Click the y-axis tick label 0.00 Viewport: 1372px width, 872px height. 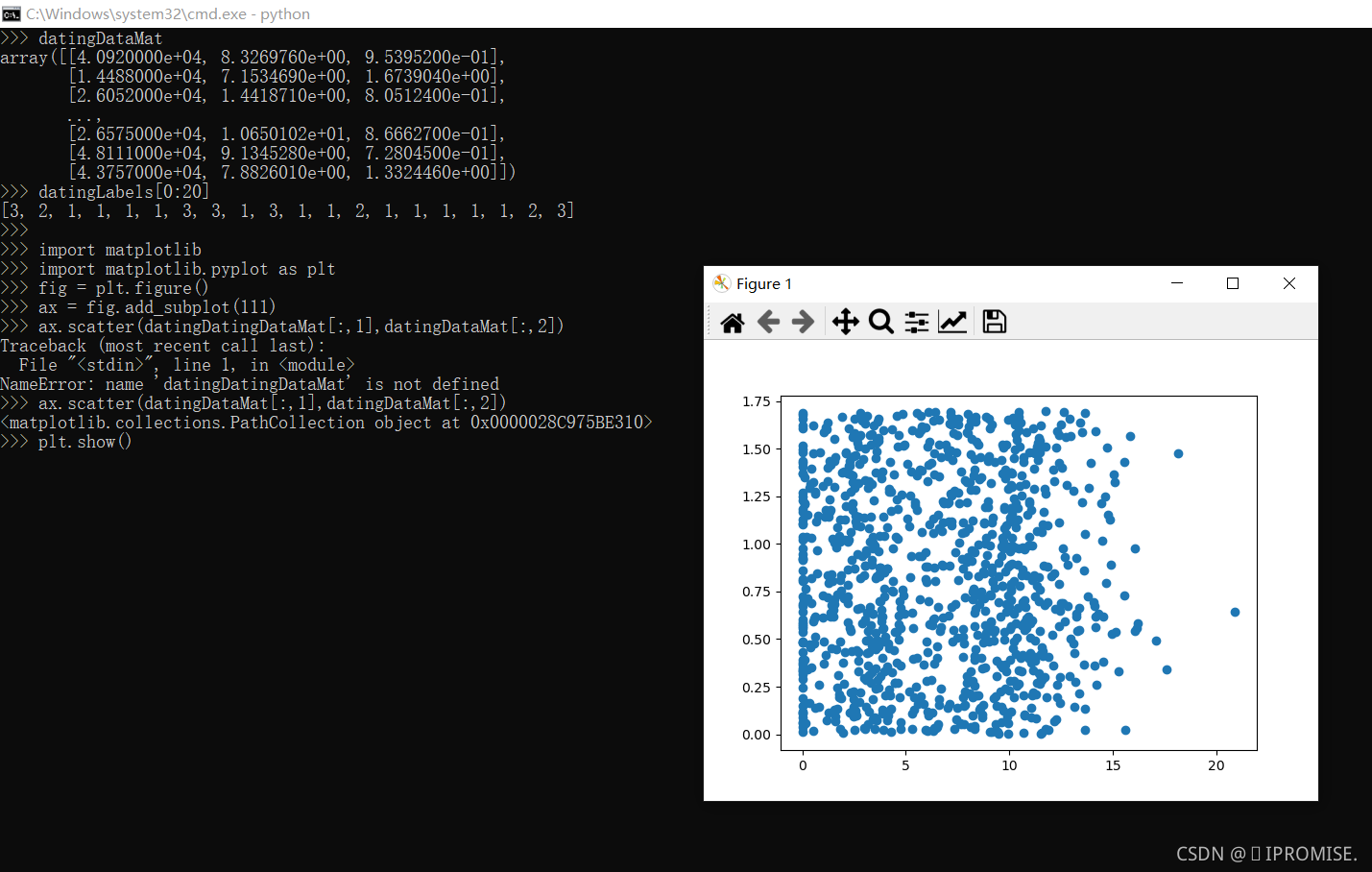pyautogui.click(x=757, y=735)
